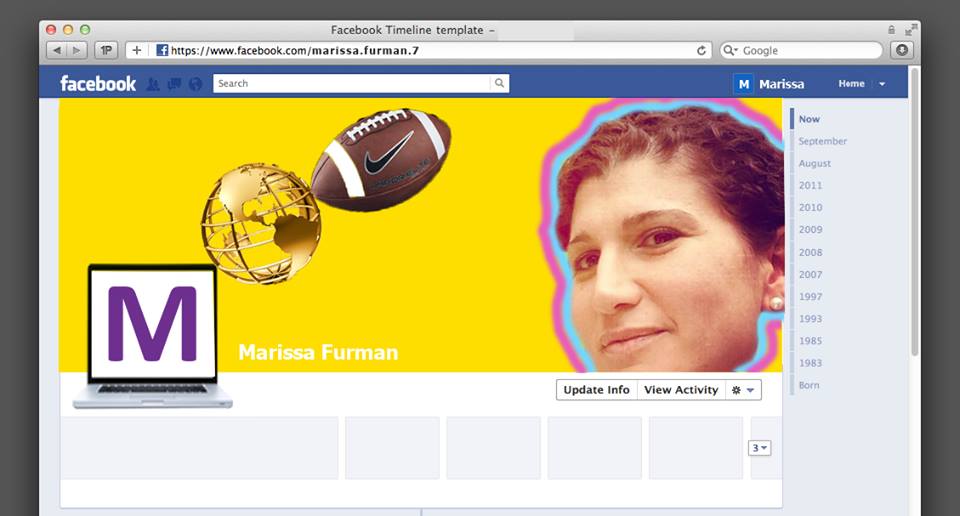Image resolution: width=960 pixels, height=516 pixels.
Task: Open the Downloads button in browser toolbar
Action: tap(902, 50)
